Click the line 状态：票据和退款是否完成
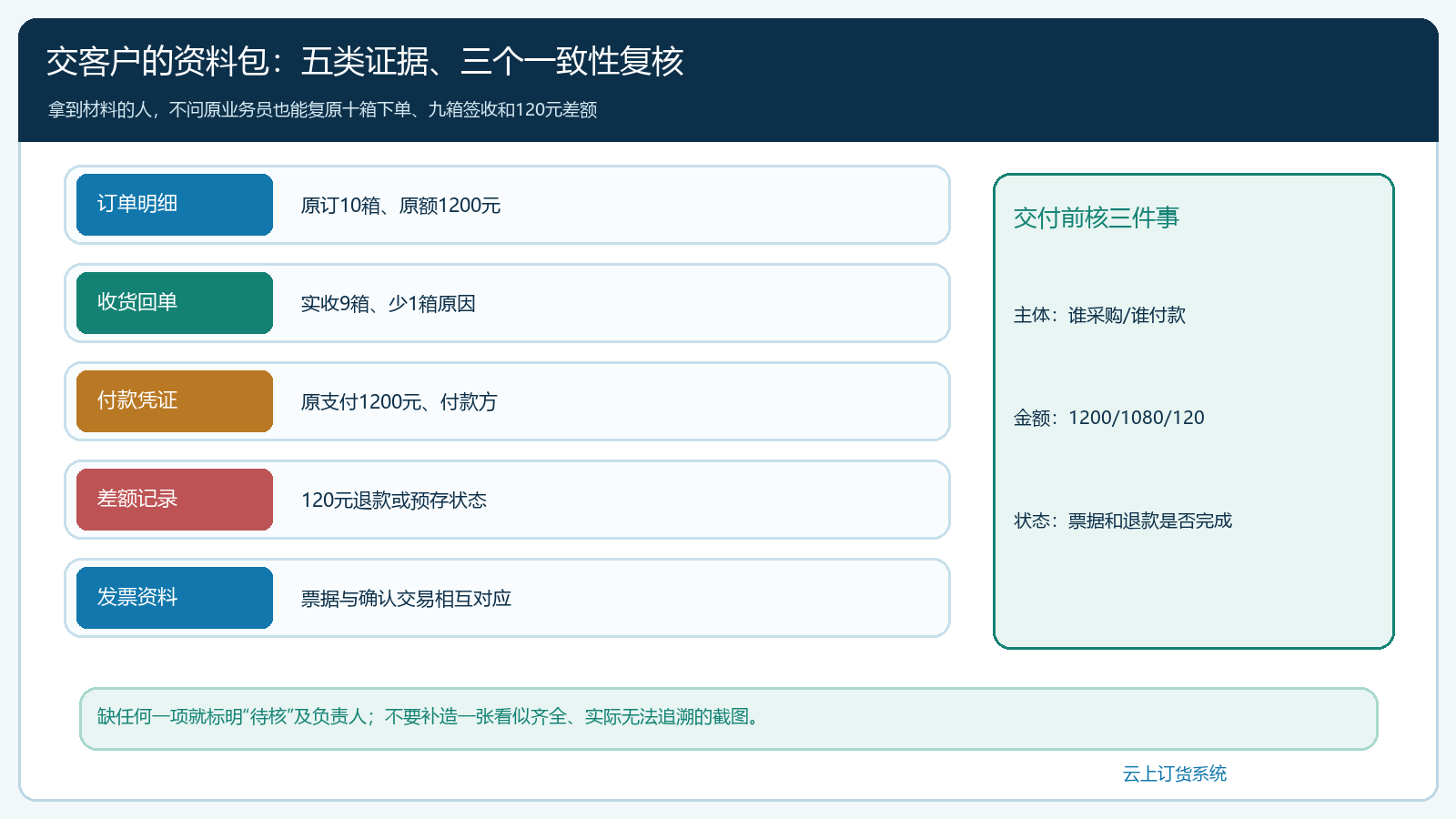The height and width of the screenshot is (819, 1456). [1122, 521]
